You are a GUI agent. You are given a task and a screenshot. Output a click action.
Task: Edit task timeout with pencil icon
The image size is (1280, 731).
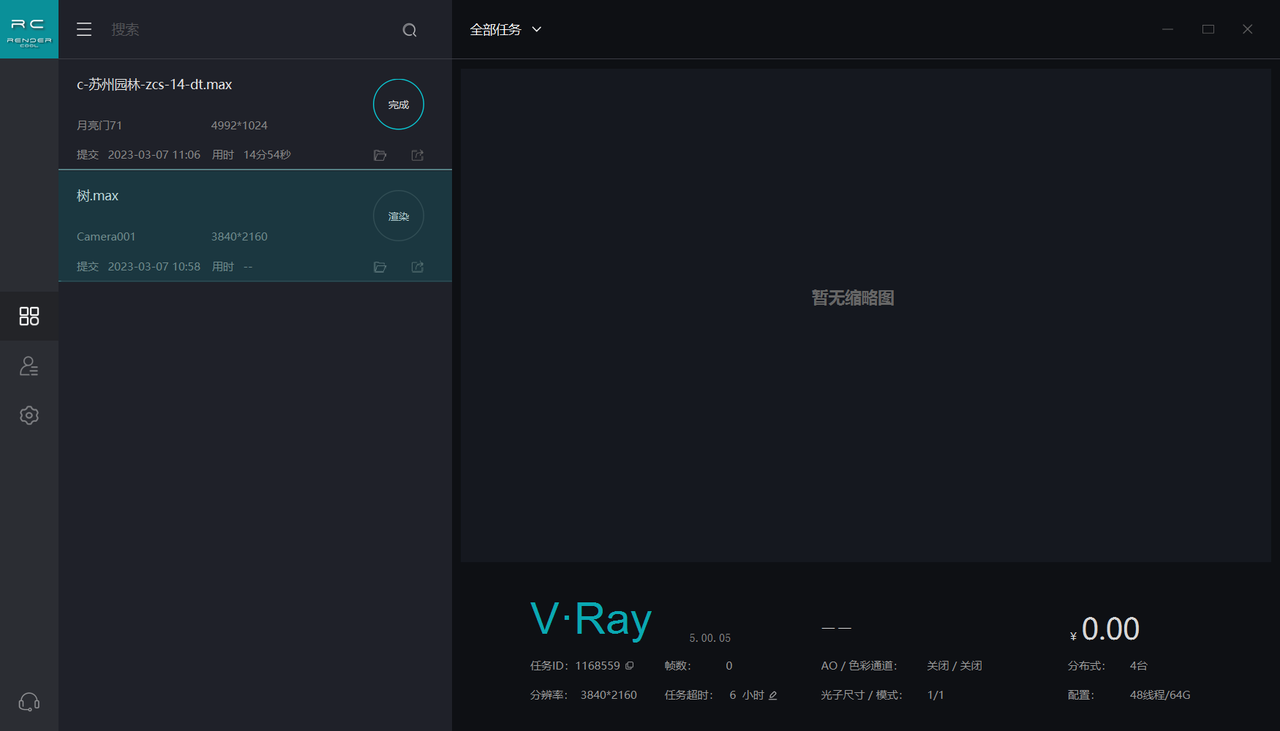point(773,695)
